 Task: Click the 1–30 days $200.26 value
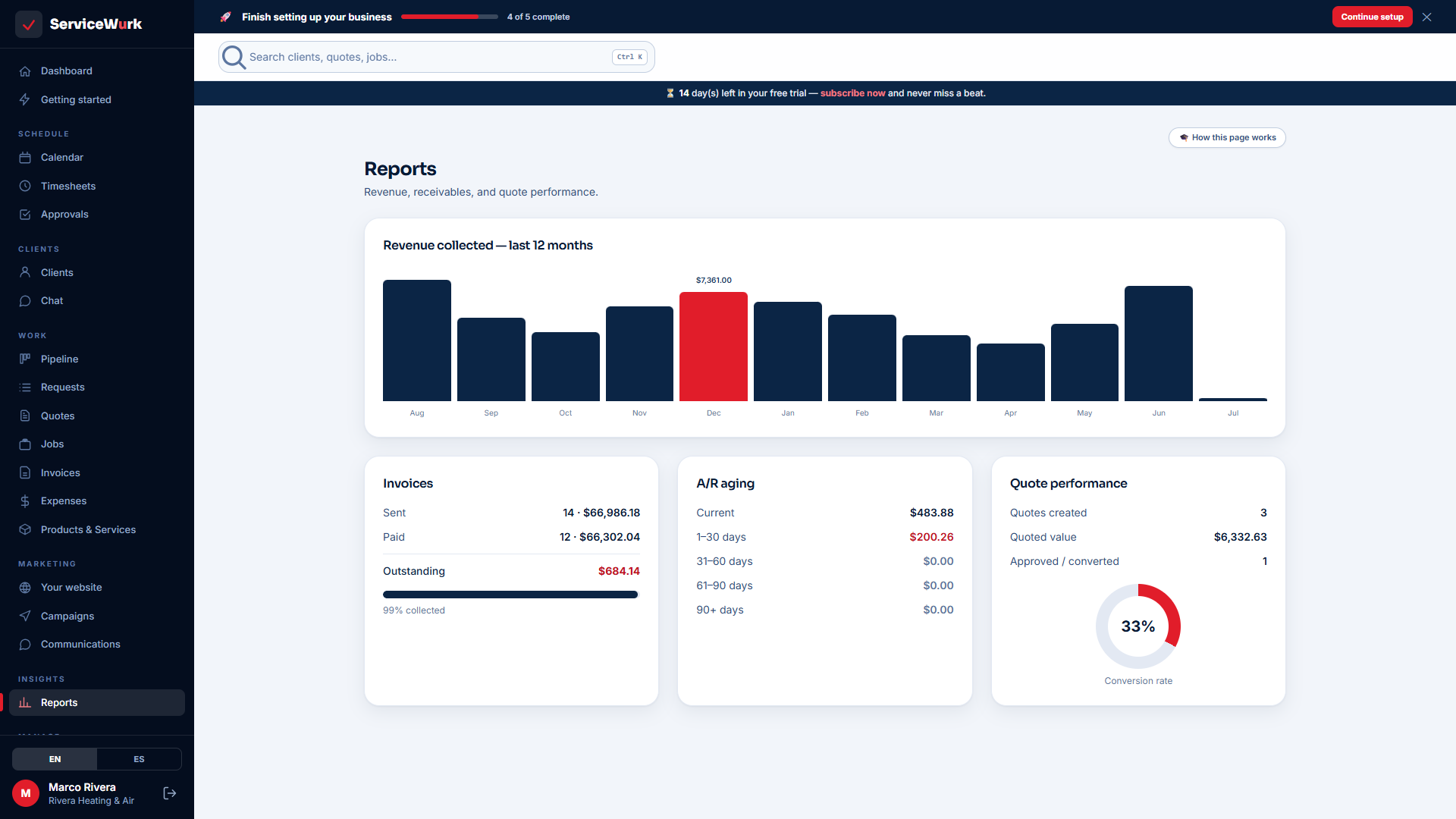click(x=931, y=537)
